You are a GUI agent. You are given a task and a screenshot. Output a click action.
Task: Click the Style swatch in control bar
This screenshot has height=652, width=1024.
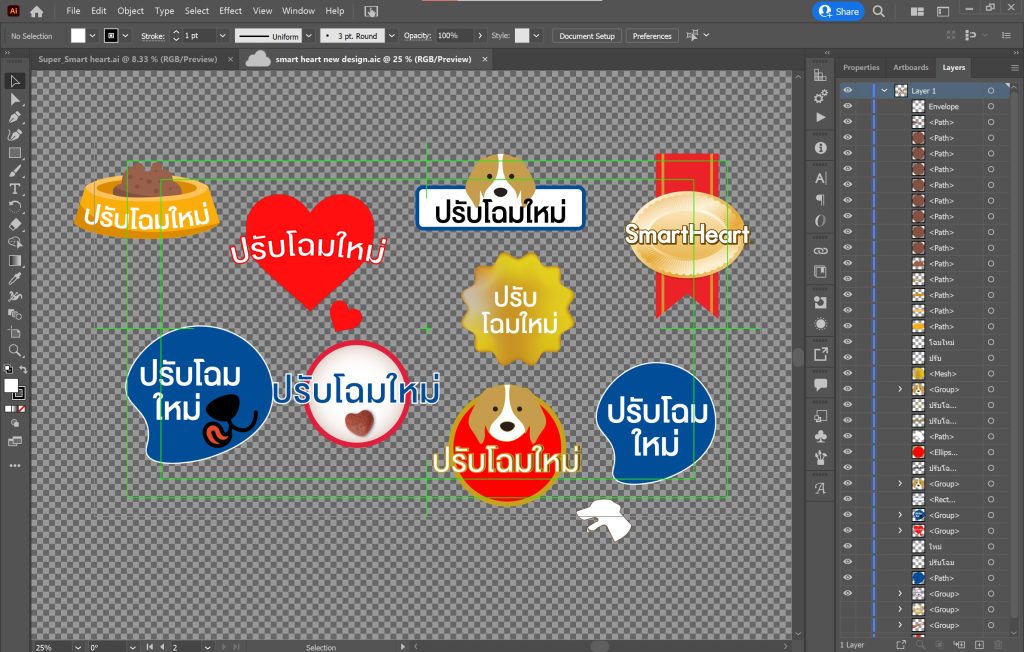(x=522, y=36)
